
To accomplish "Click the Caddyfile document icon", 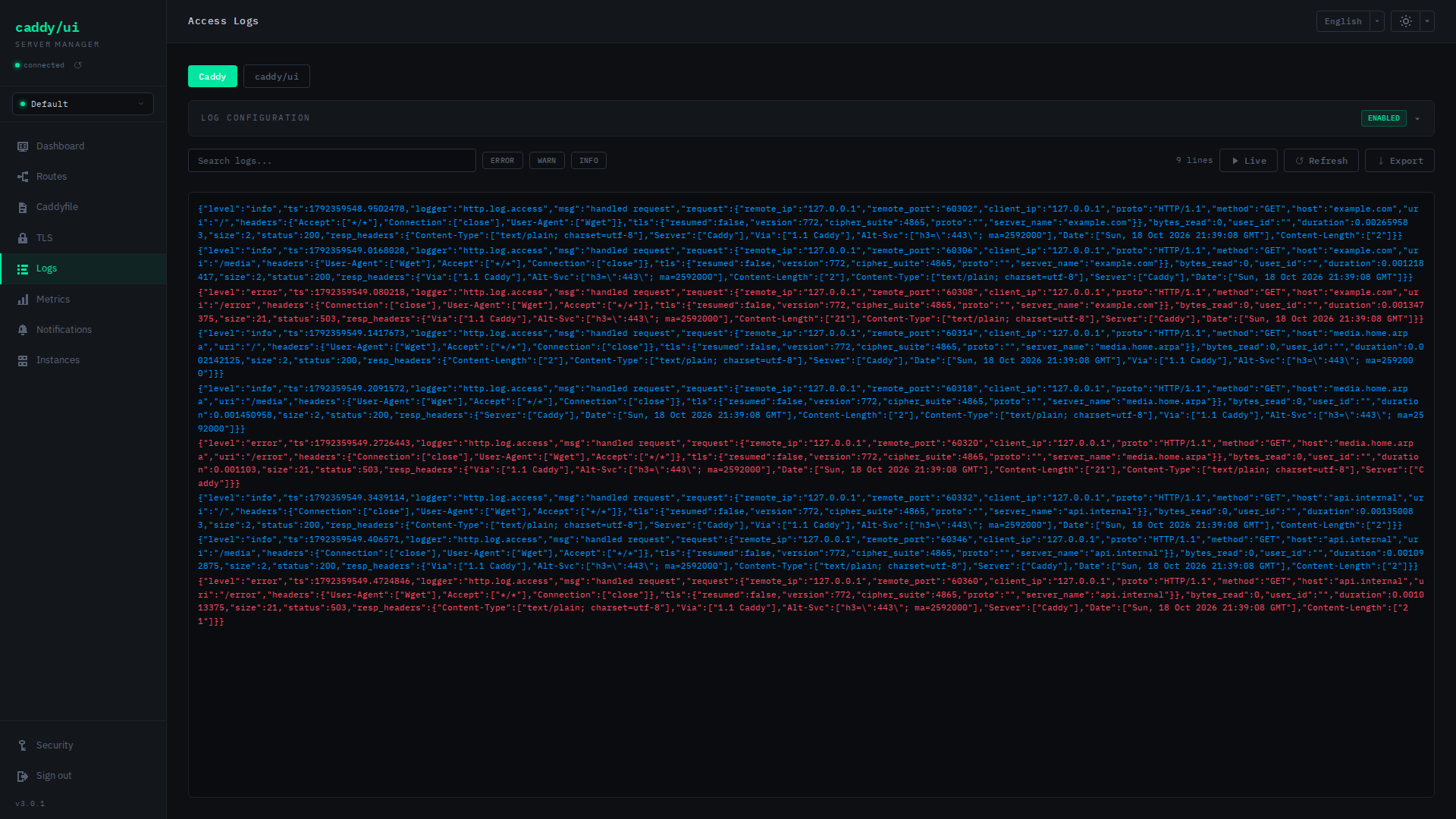I will pyautogui.click(x=23, y=207).
